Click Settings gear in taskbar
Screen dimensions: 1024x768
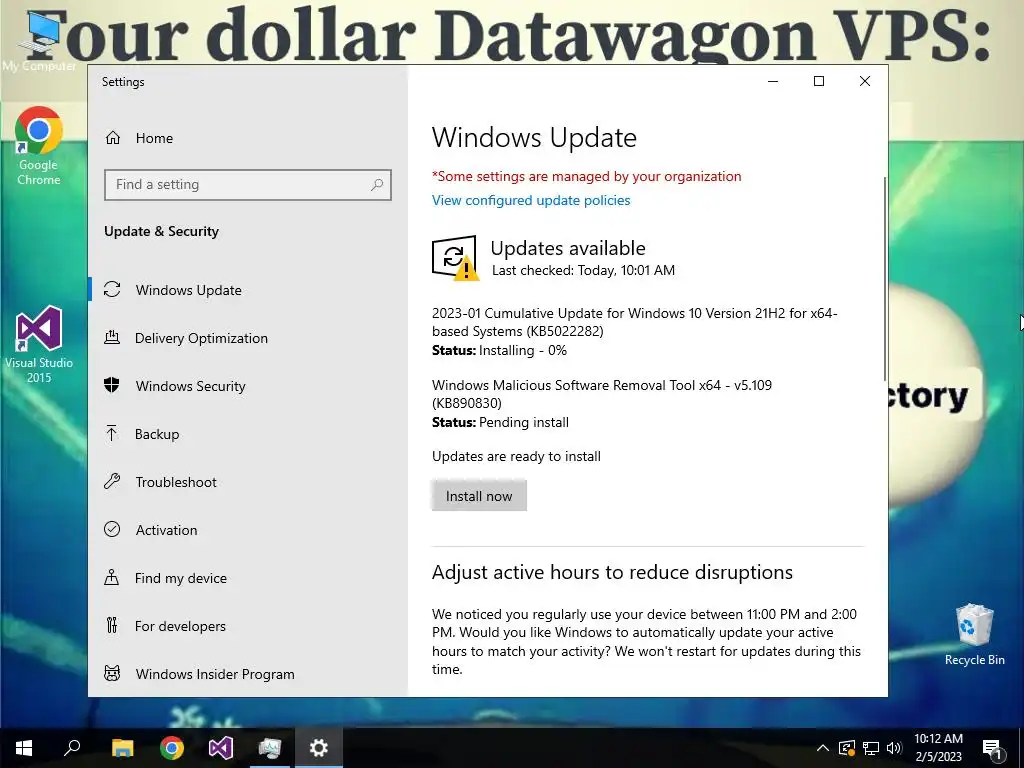(x=319, y=748)
